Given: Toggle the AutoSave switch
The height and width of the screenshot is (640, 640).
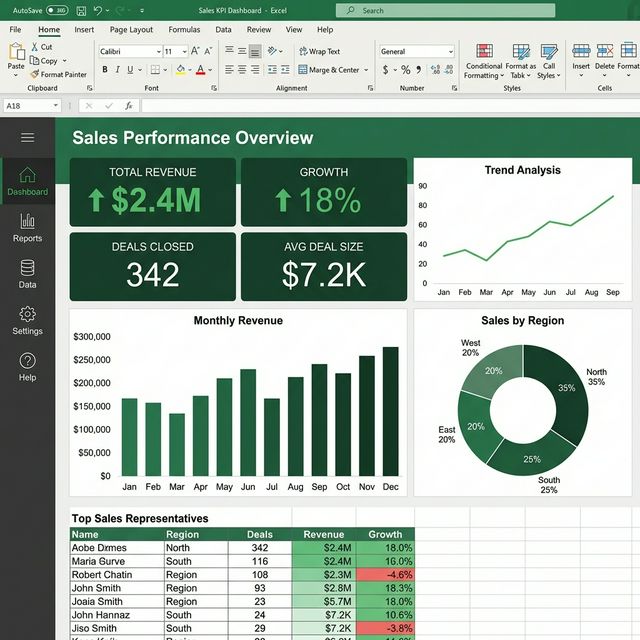Looking at the screenshot, I should click(57, 10).
